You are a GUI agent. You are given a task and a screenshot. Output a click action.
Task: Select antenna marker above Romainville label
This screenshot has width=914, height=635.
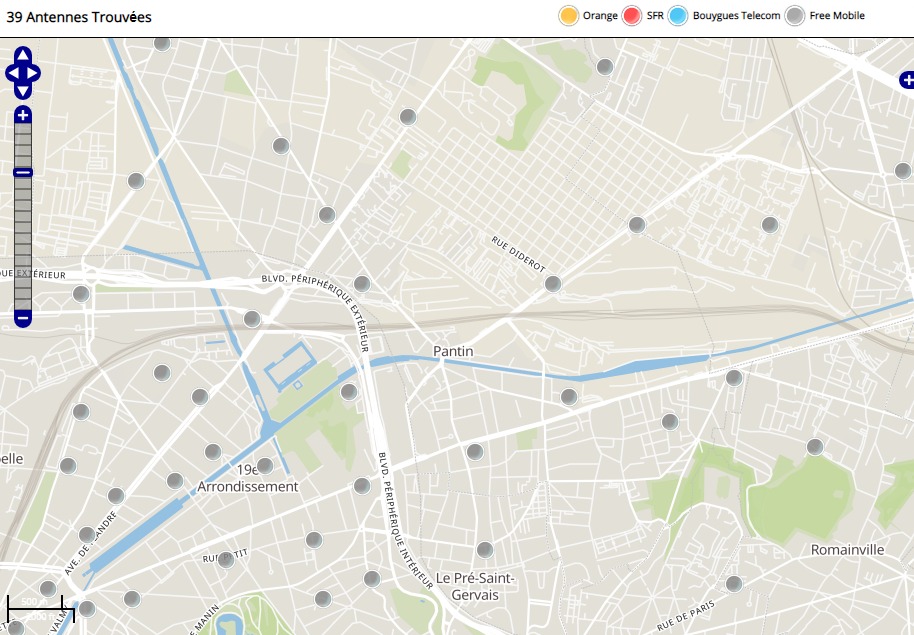tap(815, 447)
